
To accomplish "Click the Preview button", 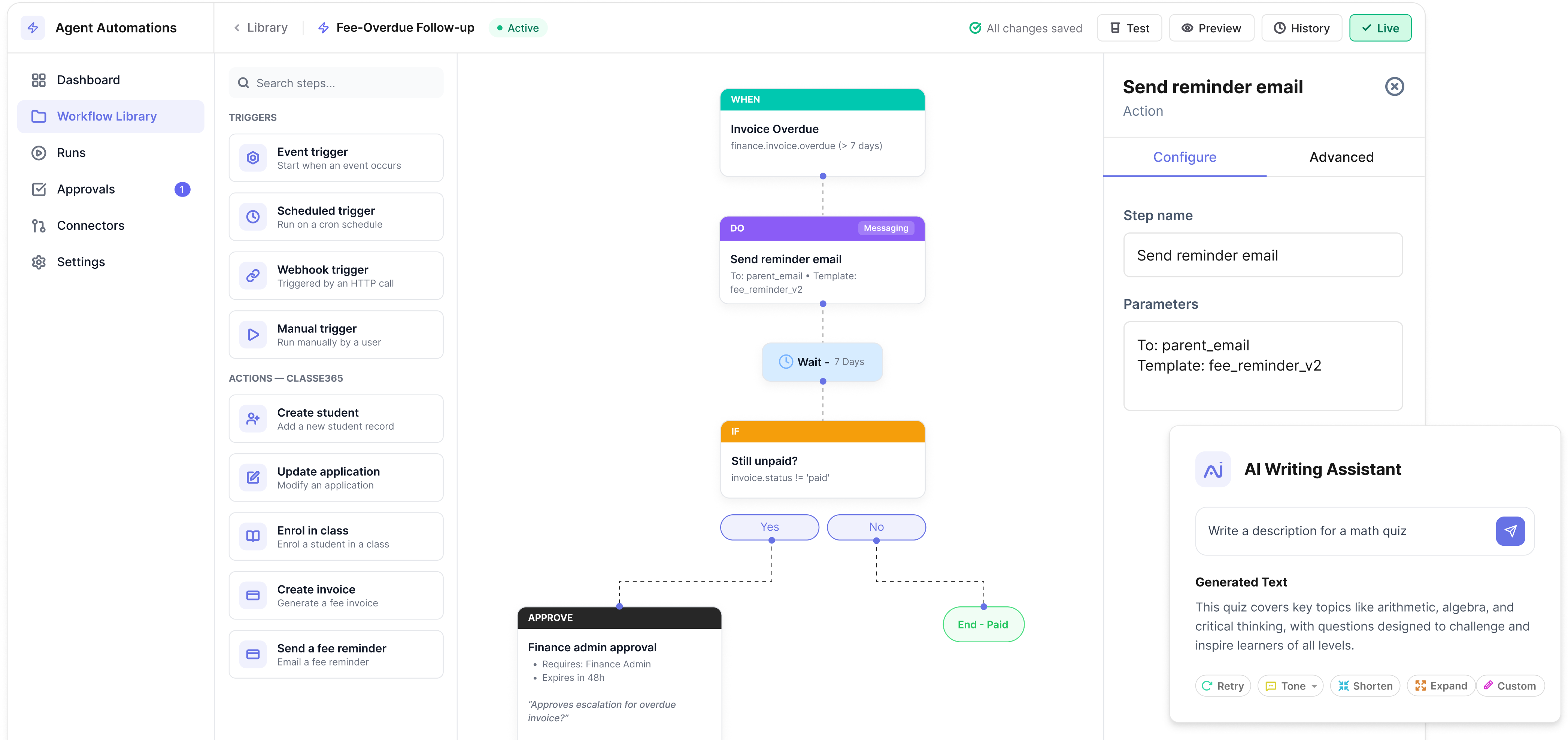I will tap(1211, 28).
